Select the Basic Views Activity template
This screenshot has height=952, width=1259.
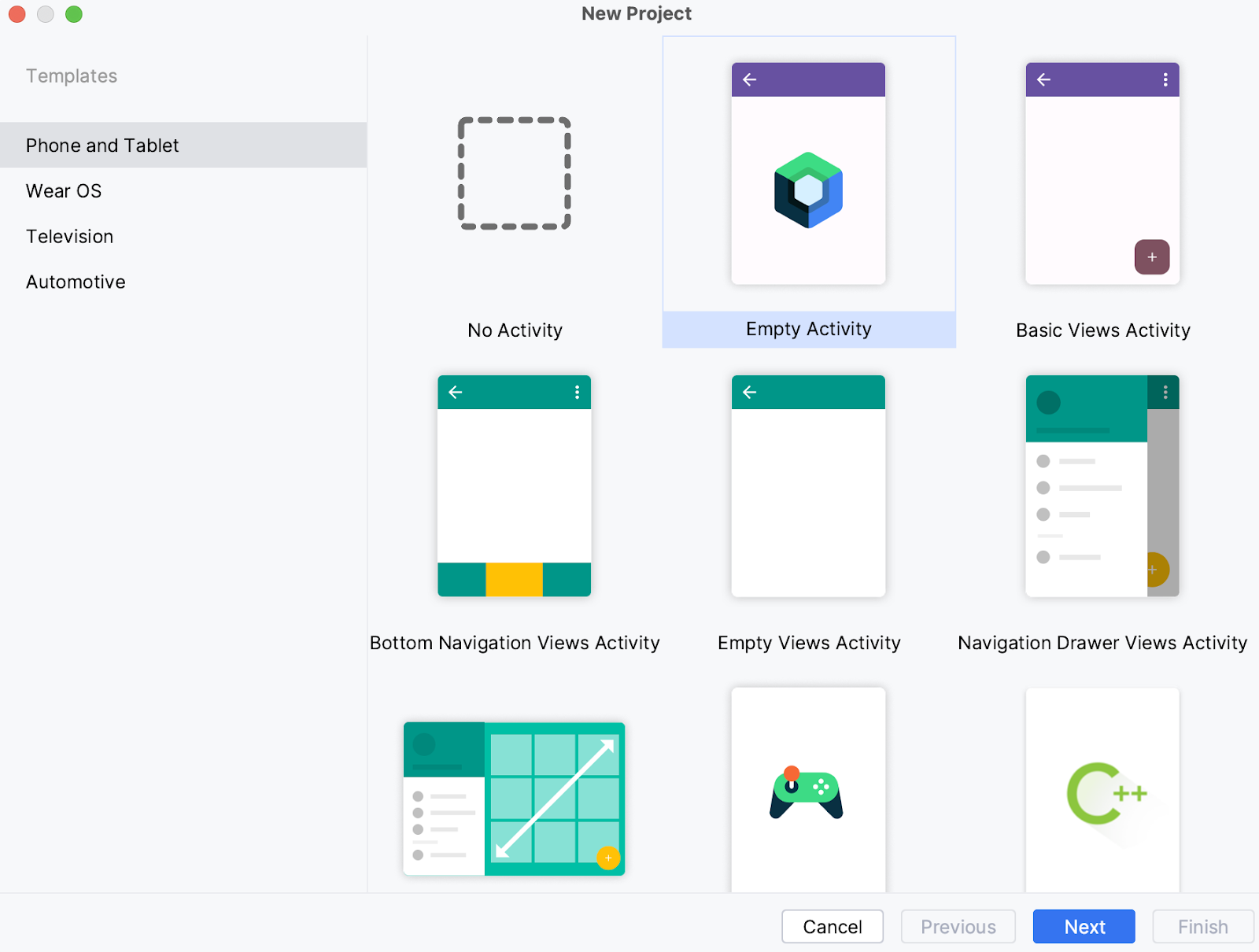point(1102,173)
